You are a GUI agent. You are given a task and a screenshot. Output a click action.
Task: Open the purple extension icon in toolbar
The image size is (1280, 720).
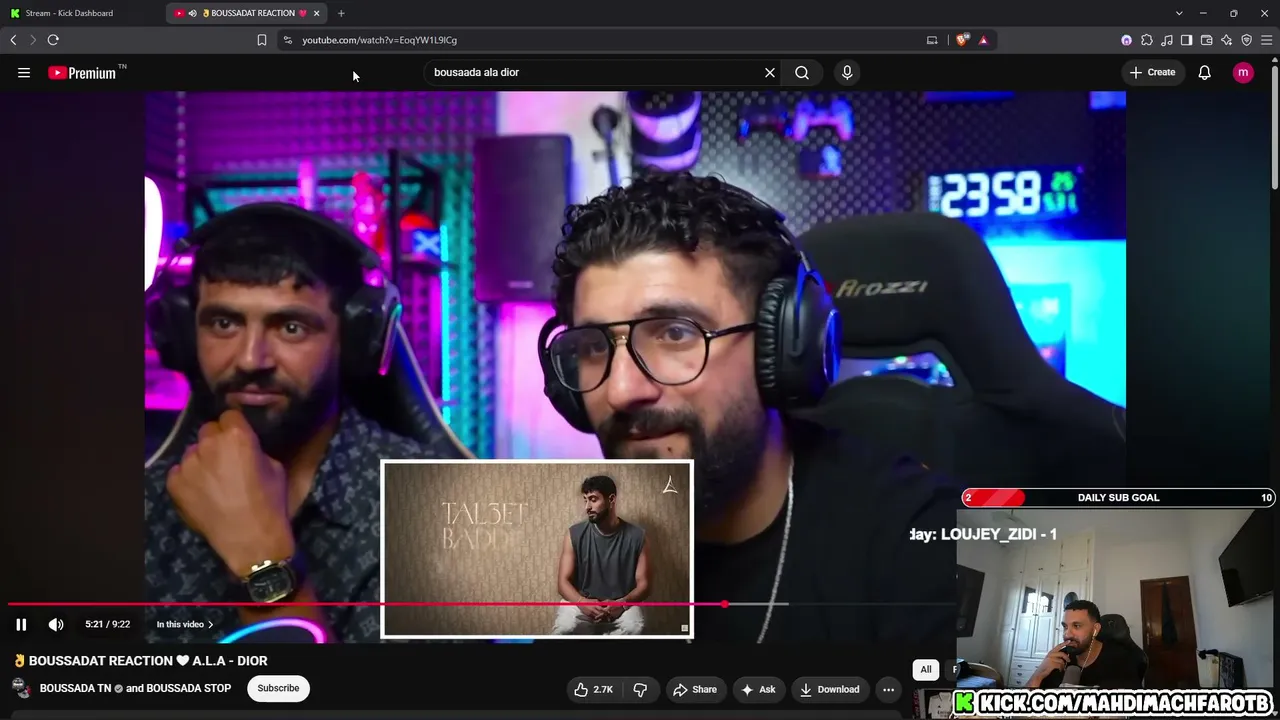(1127, 40)
